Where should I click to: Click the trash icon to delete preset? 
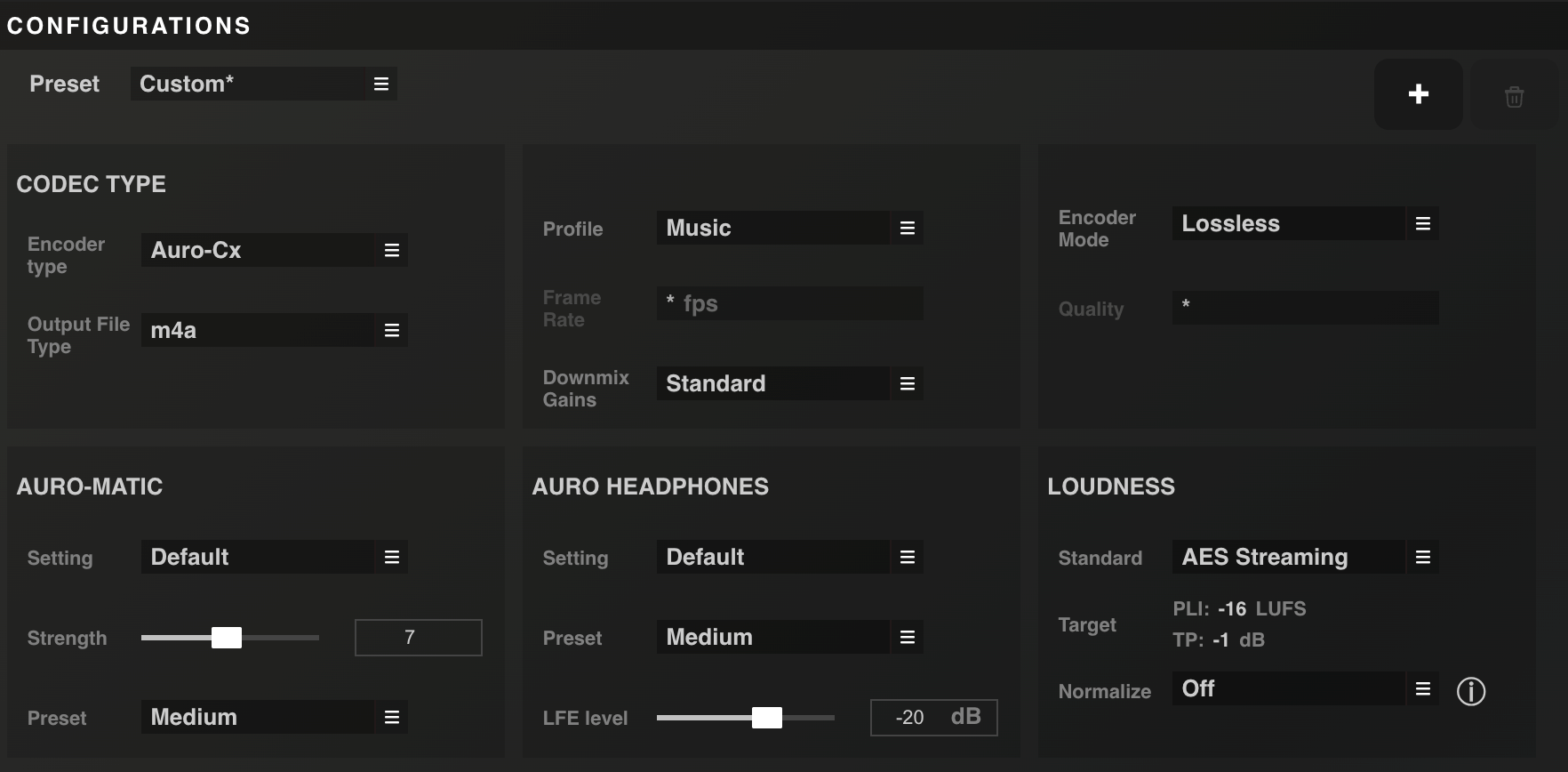click(x=1515, y=95)
